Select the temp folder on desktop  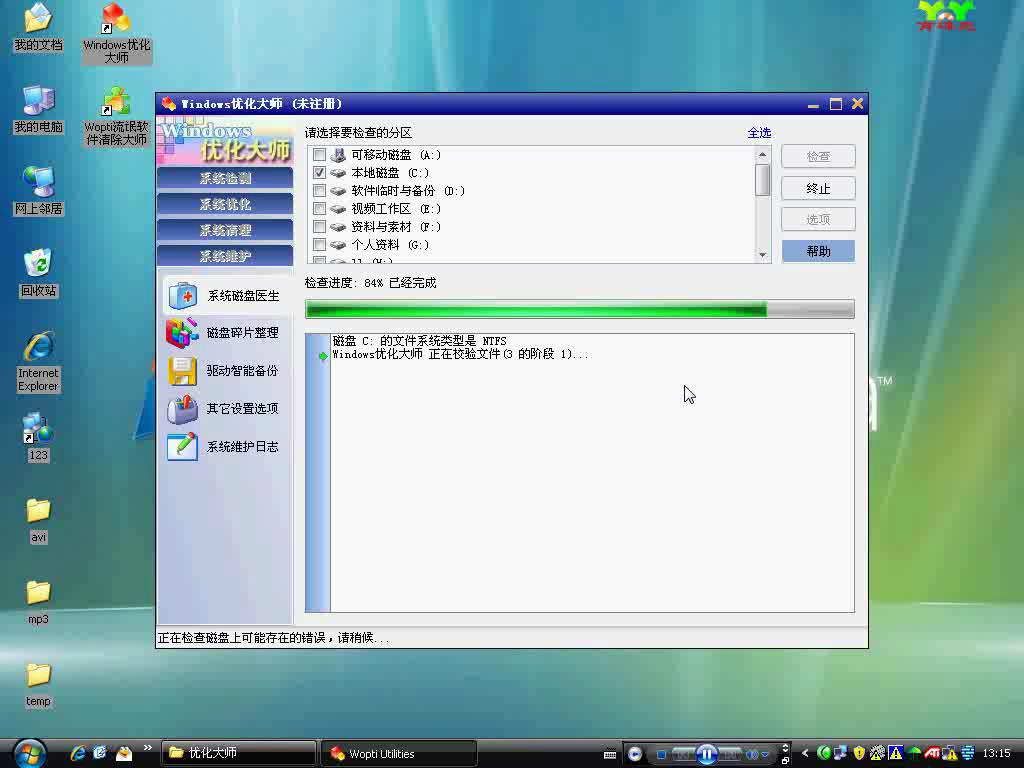click(x=39, y=684)
